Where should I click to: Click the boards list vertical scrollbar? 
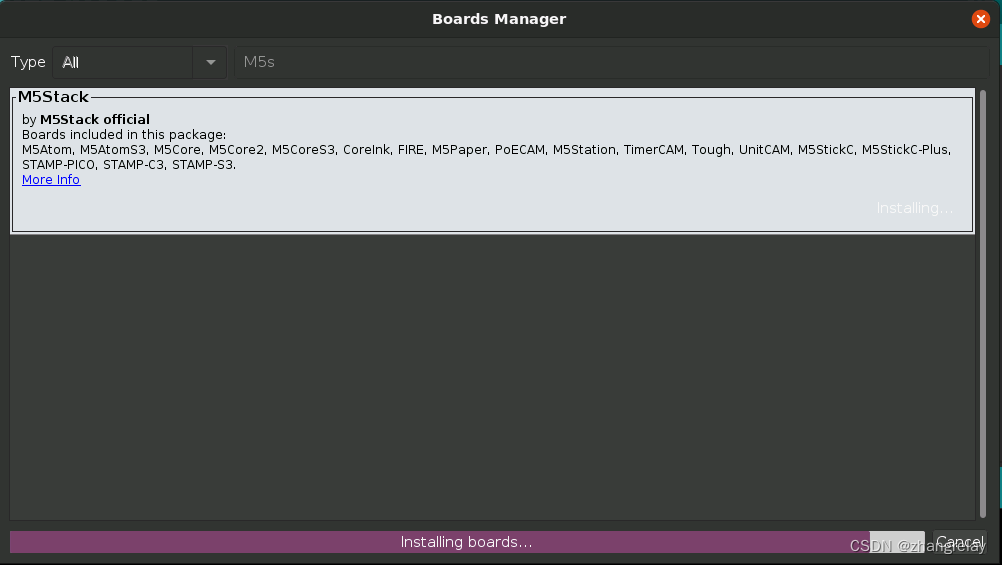983,304
